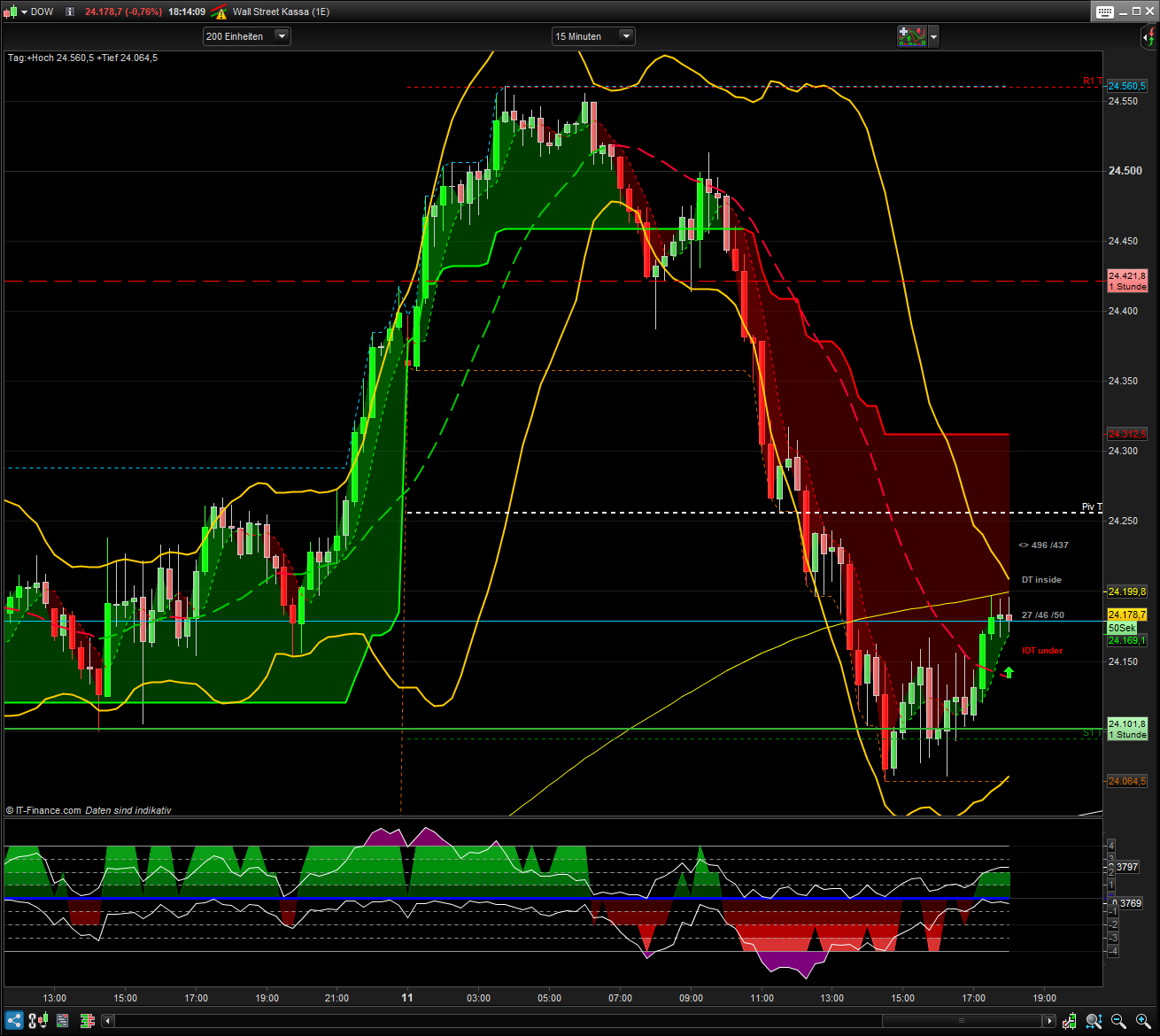Click the Wall Street Kassa (1E) title
Viewport: 1160px width, 1036px height.
pyautogui.click(x=281, y=12)
